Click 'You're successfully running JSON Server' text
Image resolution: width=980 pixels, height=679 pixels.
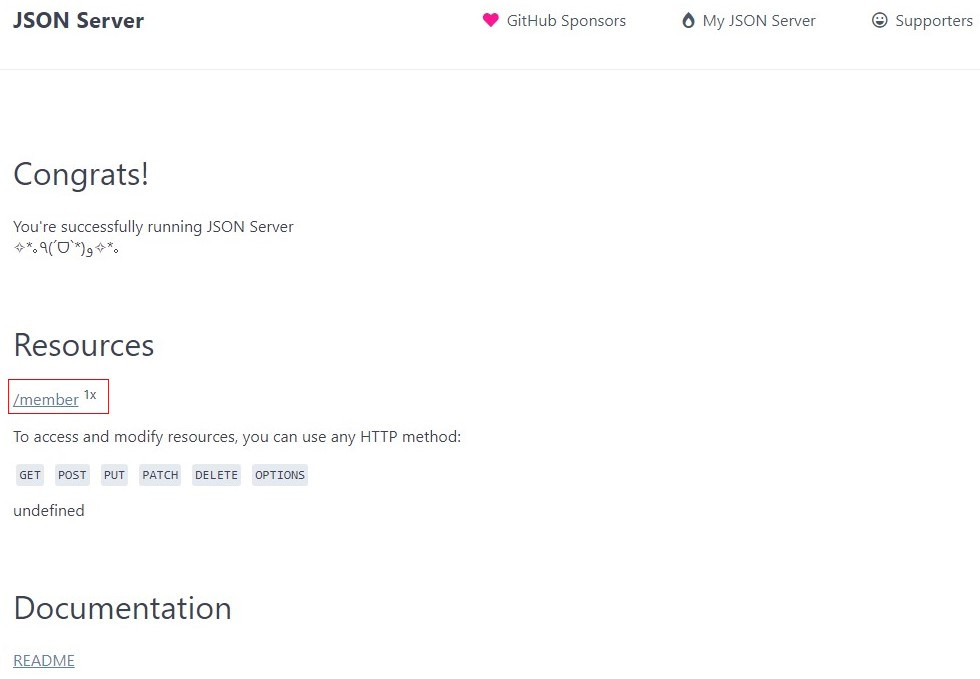point(153,227)
